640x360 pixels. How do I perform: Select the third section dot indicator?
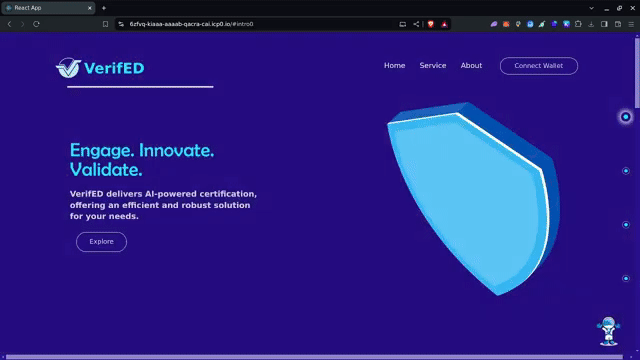625,225
